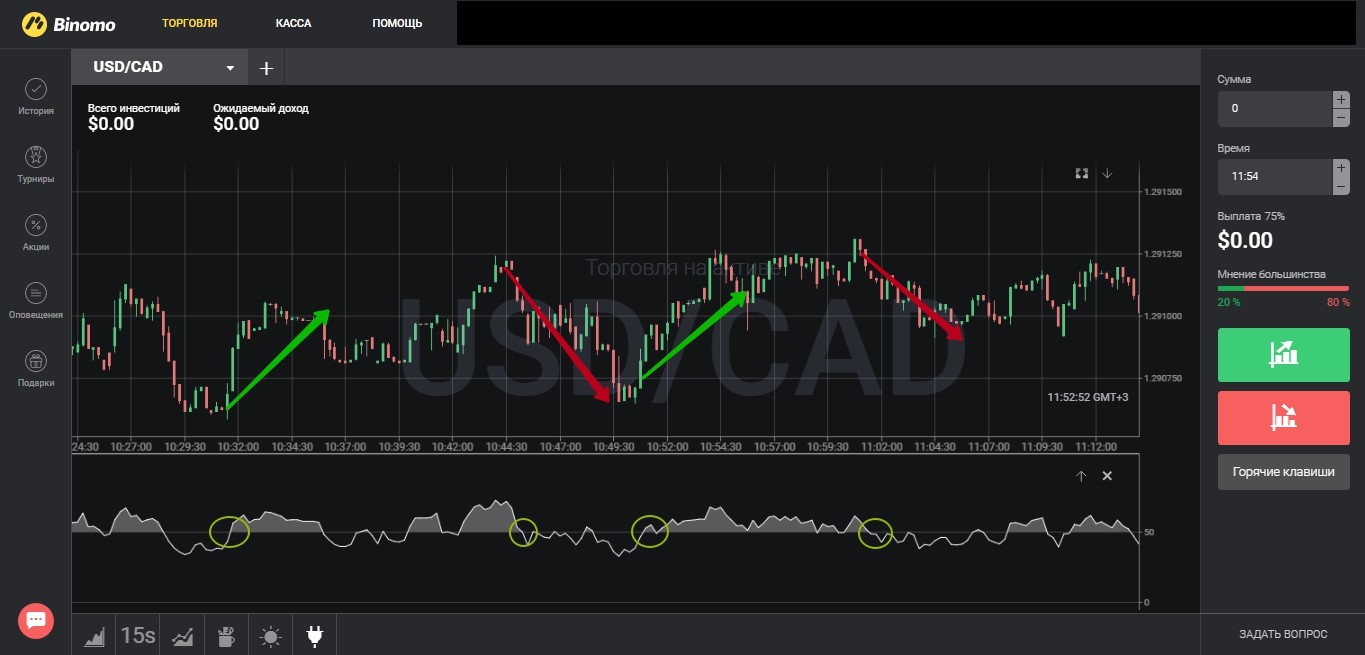Click the 10:59:30 time axis label
This screenshot has width=1365, height=655.
tap(828, 447)
